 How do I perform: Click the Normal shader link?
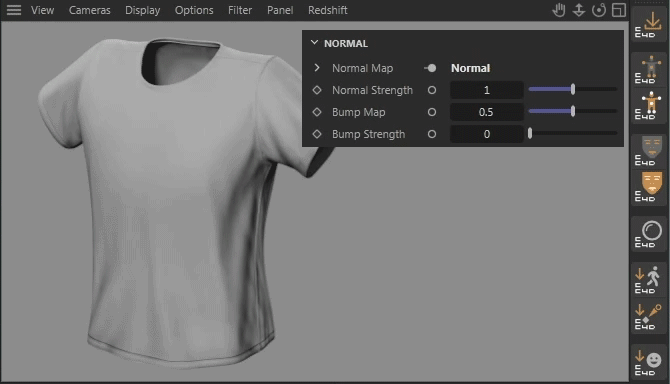point(470,68)
